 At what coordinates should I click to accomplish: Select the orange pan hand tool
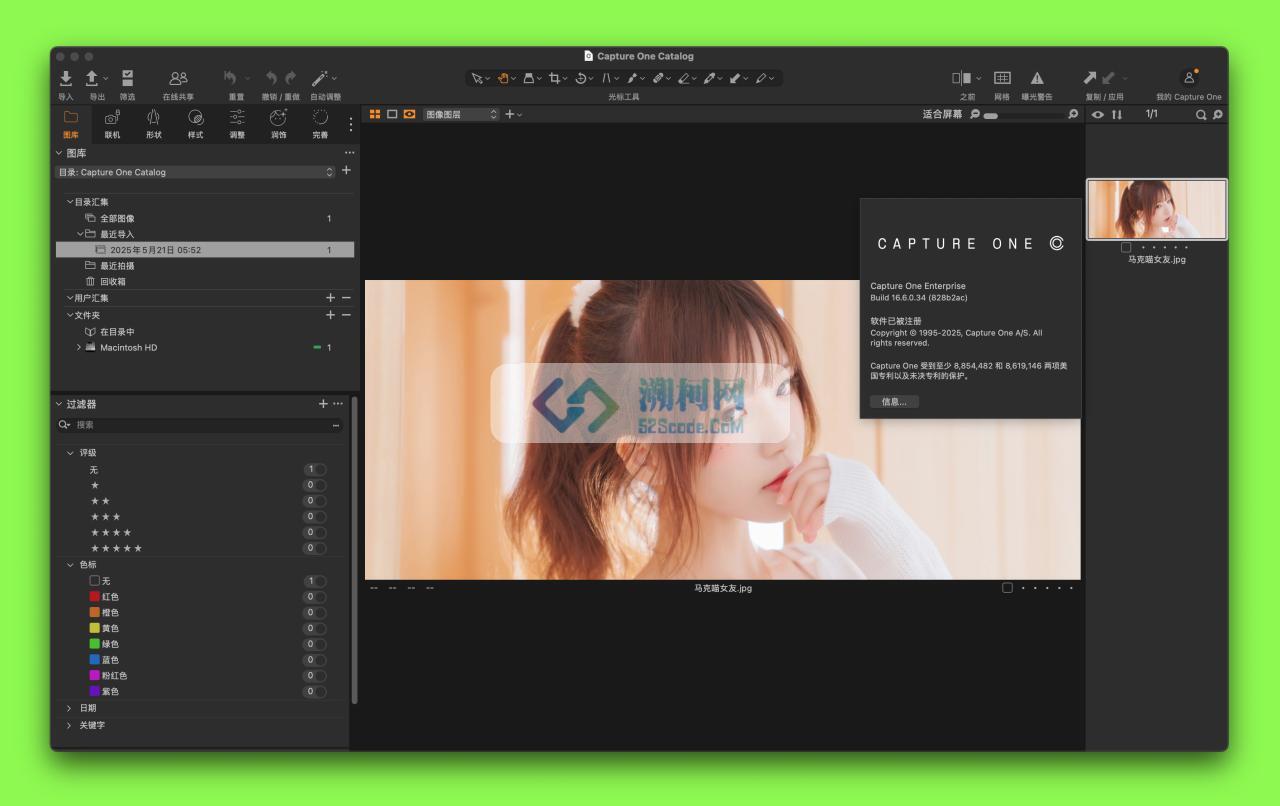tap(504, 78)
